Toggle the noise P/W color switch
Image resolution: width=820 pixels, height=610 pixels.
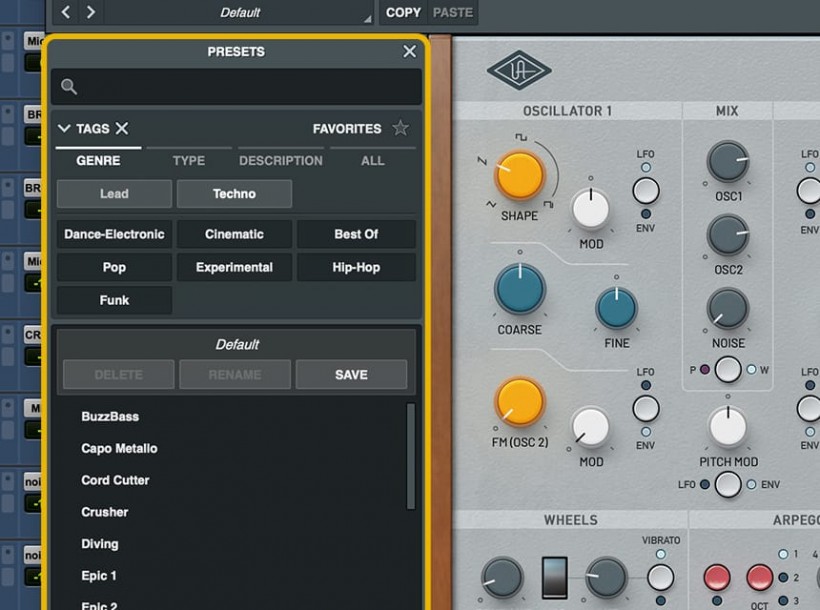(728, 369)
